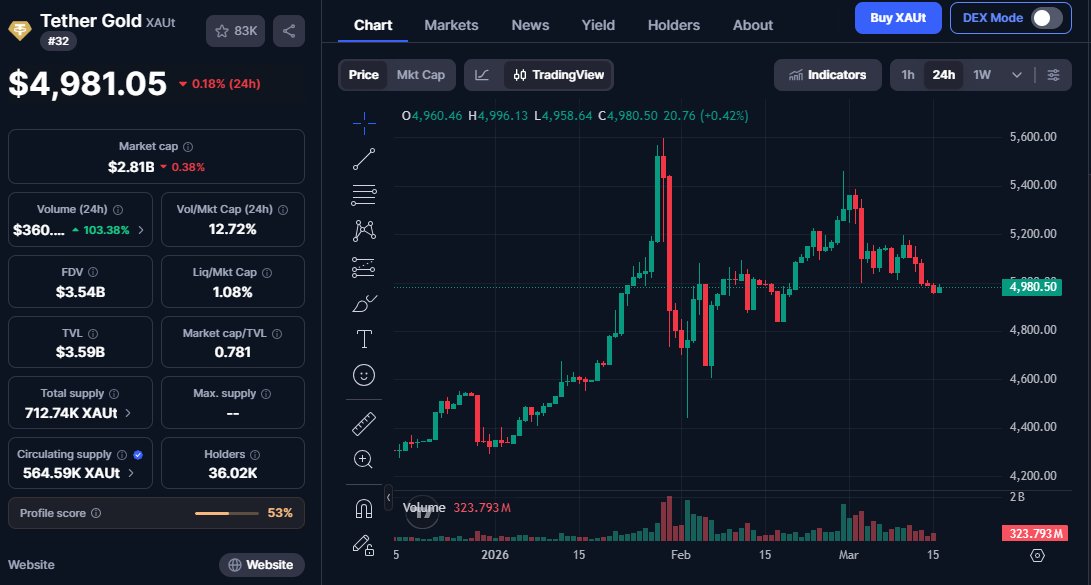
Task: Lock all drawing tools
Action: click(x=363, y=545)
